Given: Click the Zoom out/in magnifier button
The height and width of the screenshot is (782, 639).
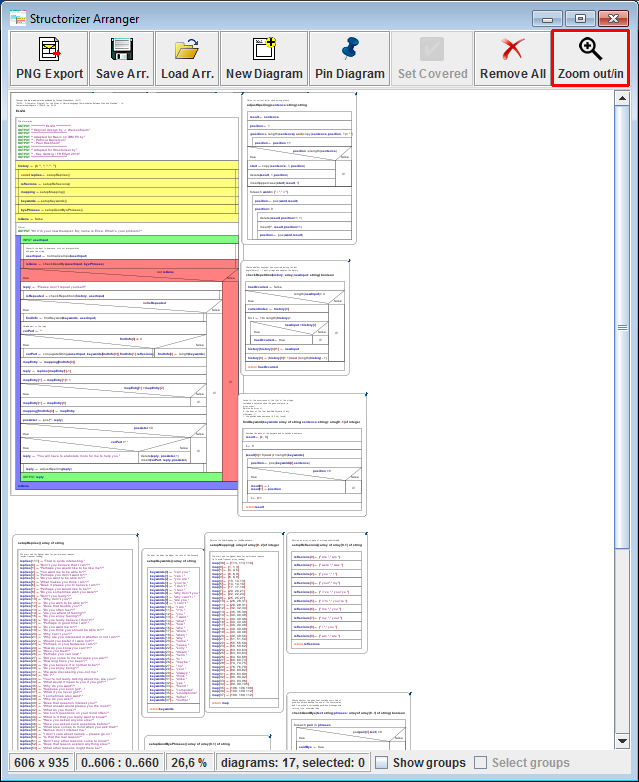Looking at the screenshot, I should click(590, 59).
